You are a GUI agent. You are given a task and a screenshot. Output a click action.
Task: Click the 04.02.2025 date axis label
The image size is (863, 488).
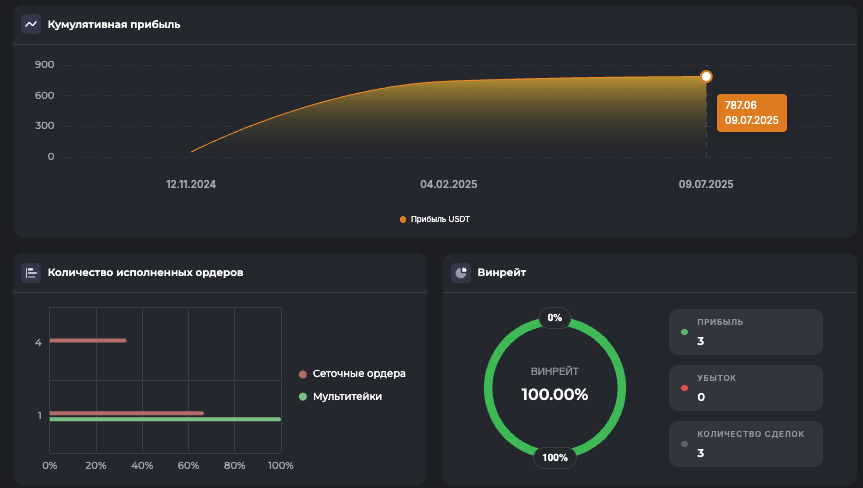click(448, 184)
